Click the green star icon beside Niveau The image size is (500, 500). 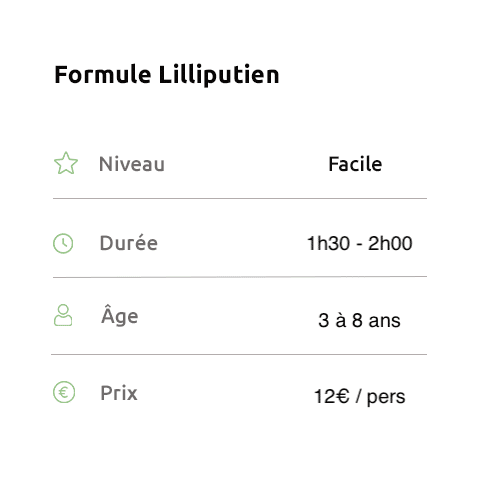(x=66, y=163)
